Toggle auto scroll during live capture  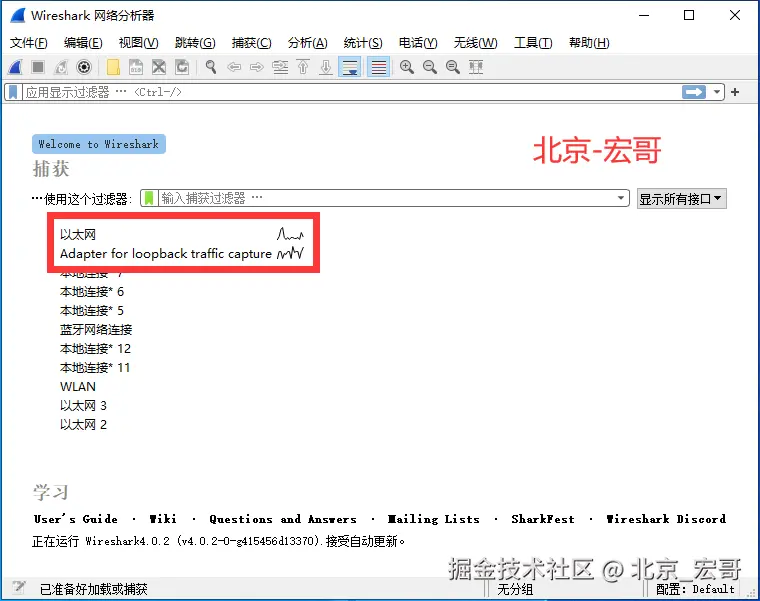pyautogui.click(x=349, y=67)
